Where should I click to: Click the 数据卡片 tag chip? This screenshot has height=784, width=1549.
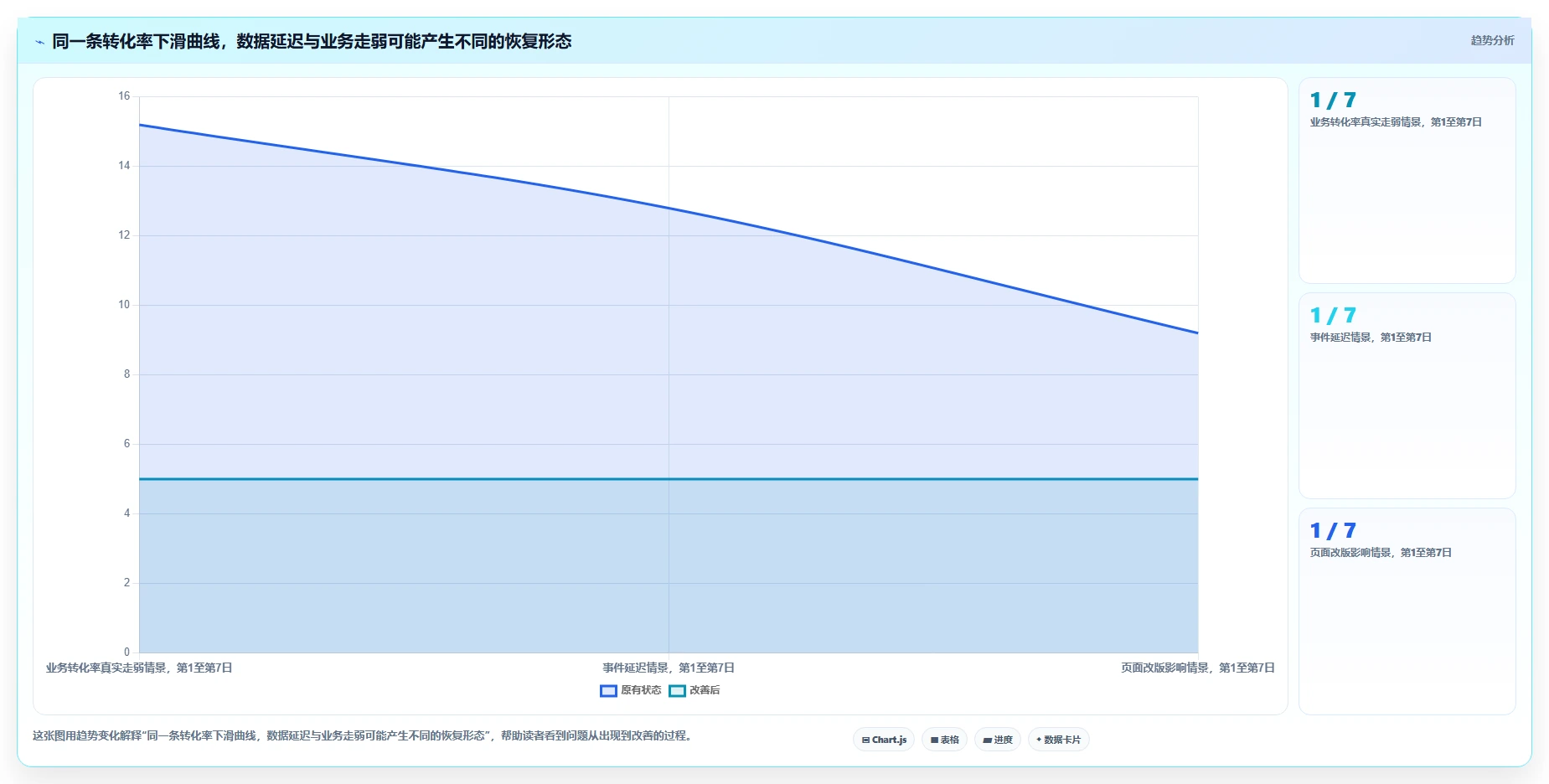point(1058,740)
